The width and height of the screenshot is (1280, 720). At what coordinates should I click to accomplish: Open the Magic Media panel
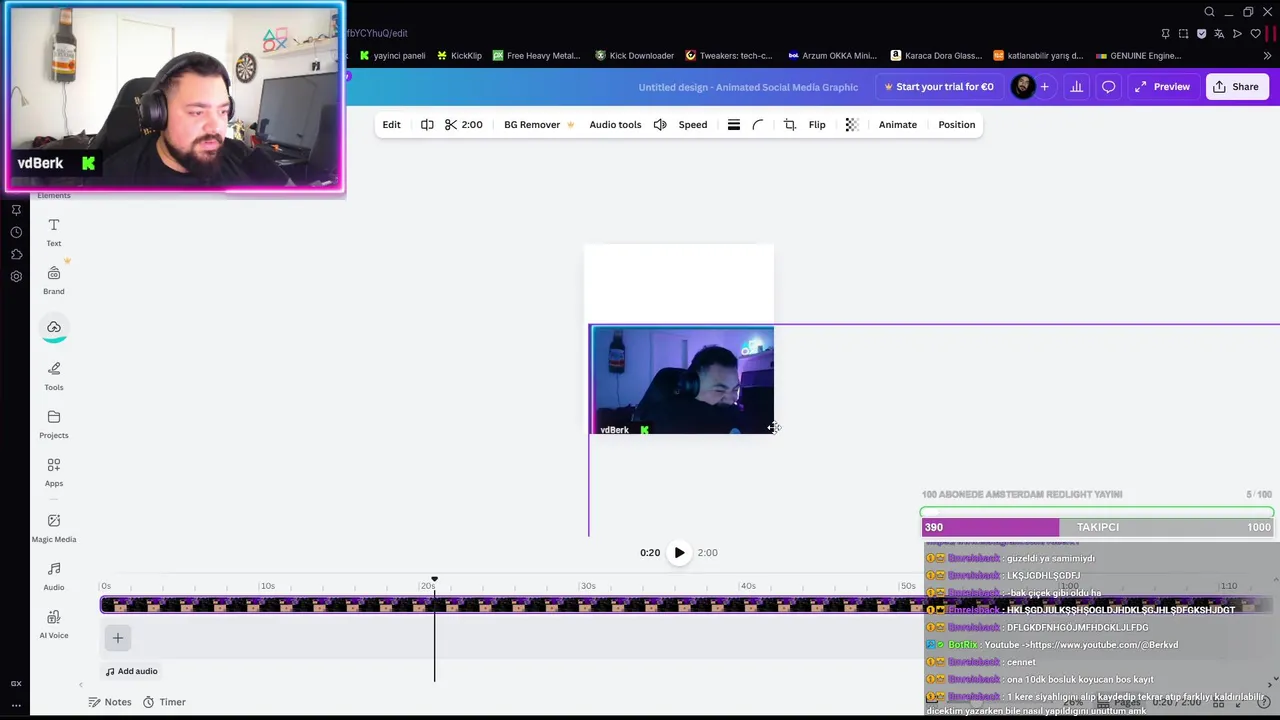(54, 528)
